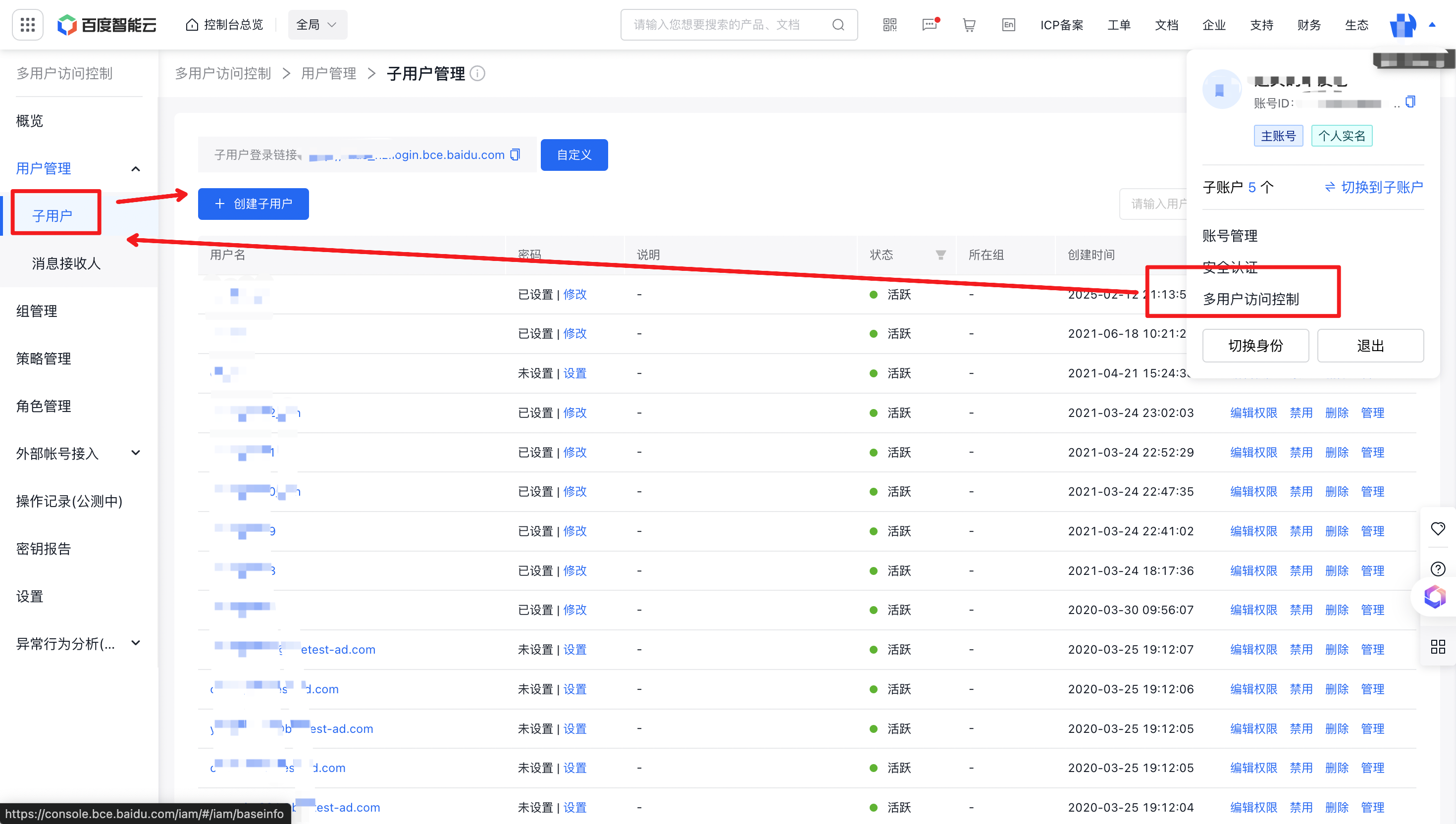1456x824 pixels.
Task: Click 删除 for 2021-03-24 22:47:35 row
Action: (x=1337, y=491)
